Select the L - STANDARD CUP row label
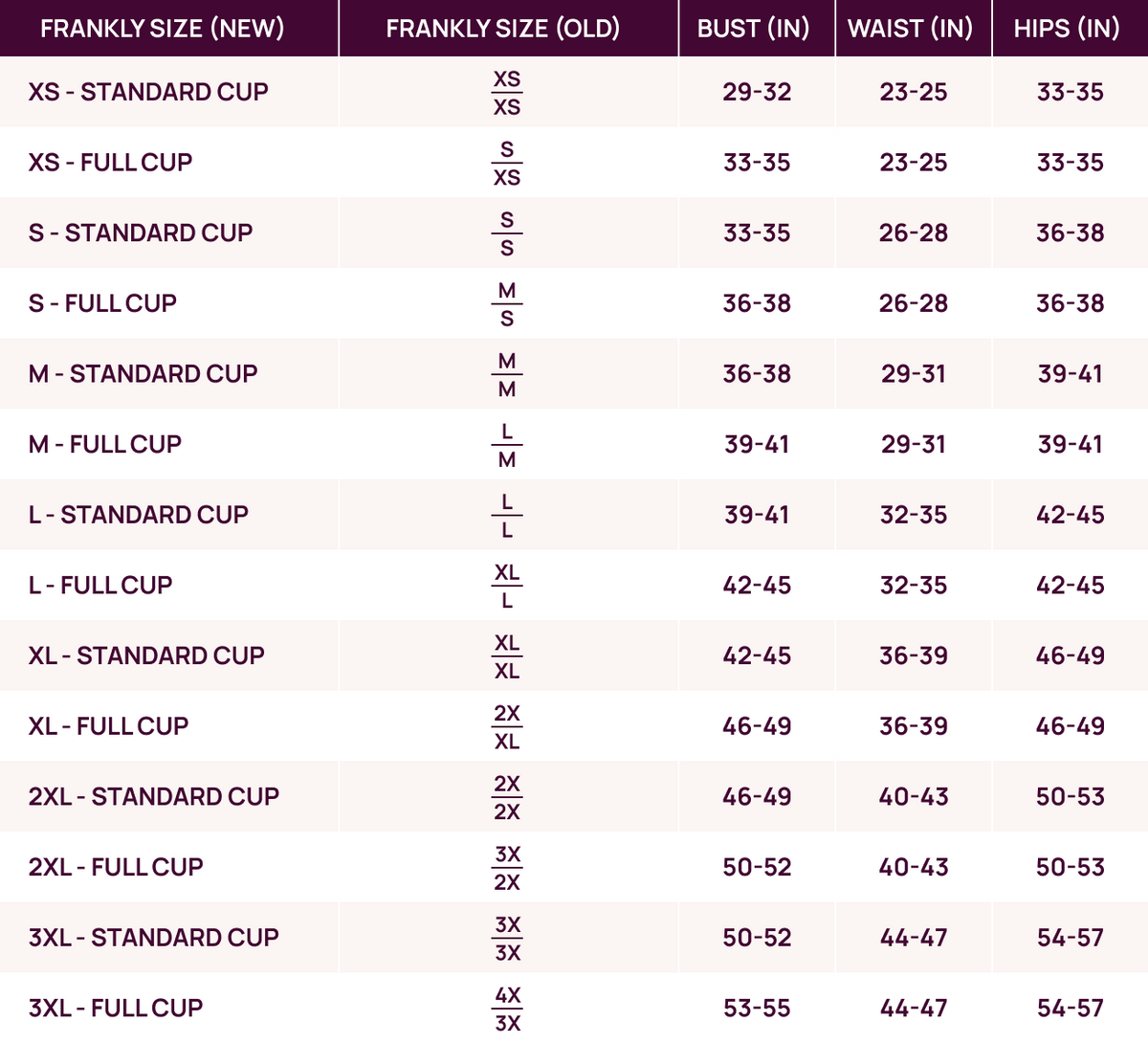 [139, 515]
